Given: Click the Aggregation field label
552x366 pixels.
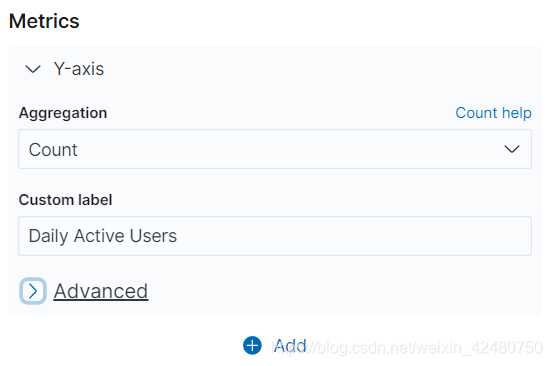Looking at the screenshot, I should 63,113.
